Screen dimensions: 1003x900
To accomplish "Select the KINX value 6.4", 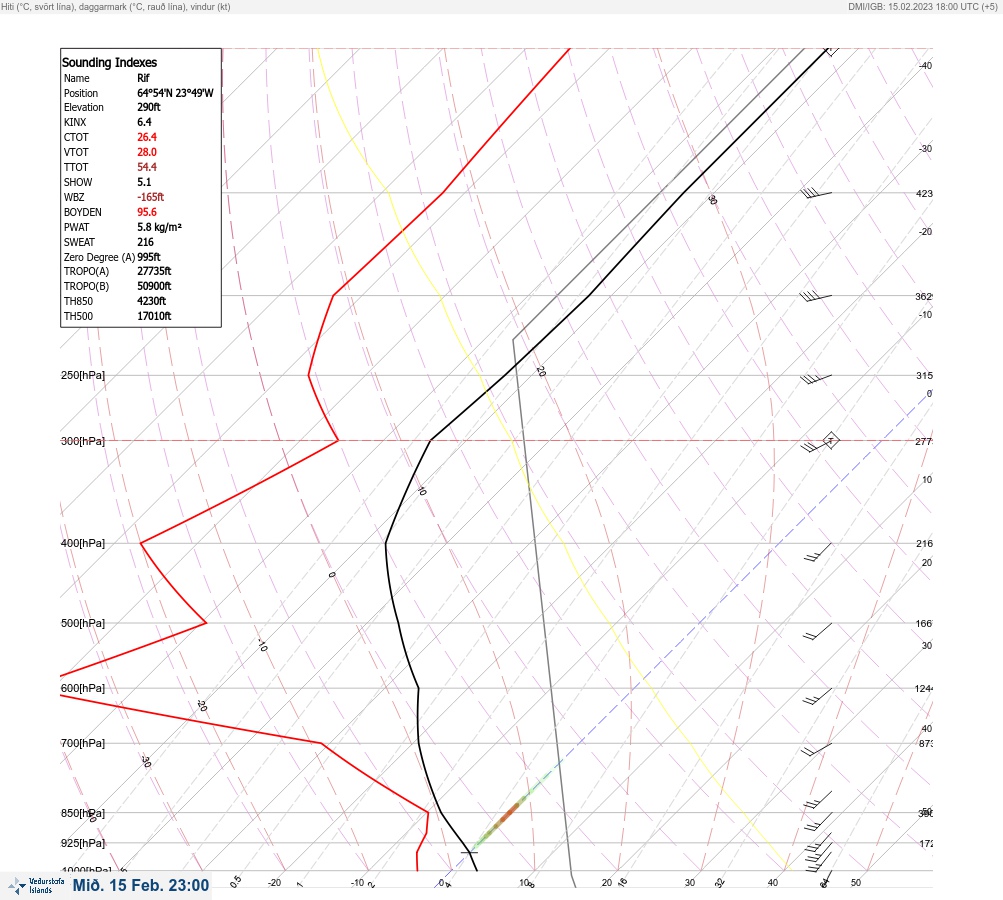I will pyautogui.click(x=144, y=122).
